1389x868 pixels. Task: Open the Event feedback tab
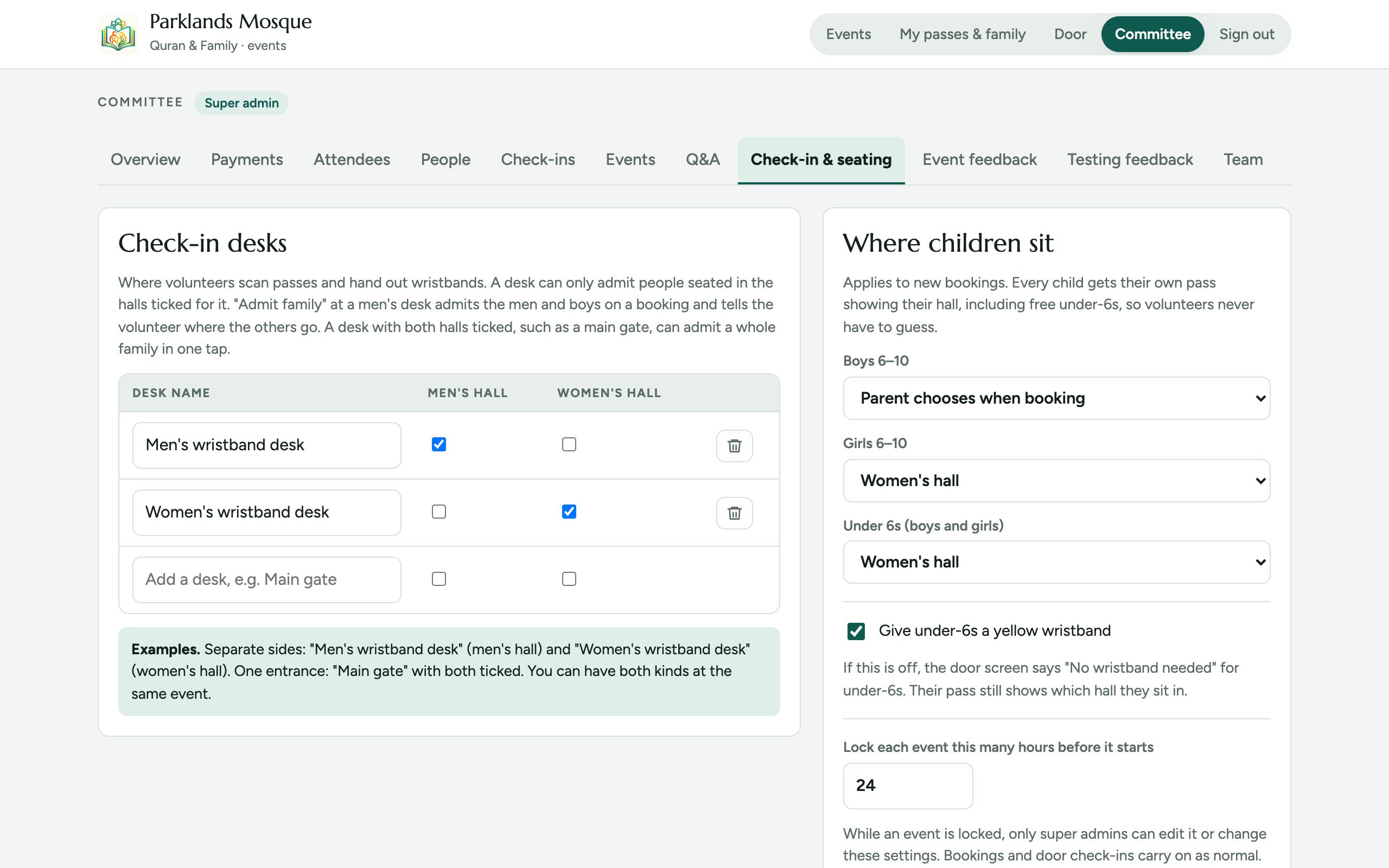coord(979,159)
